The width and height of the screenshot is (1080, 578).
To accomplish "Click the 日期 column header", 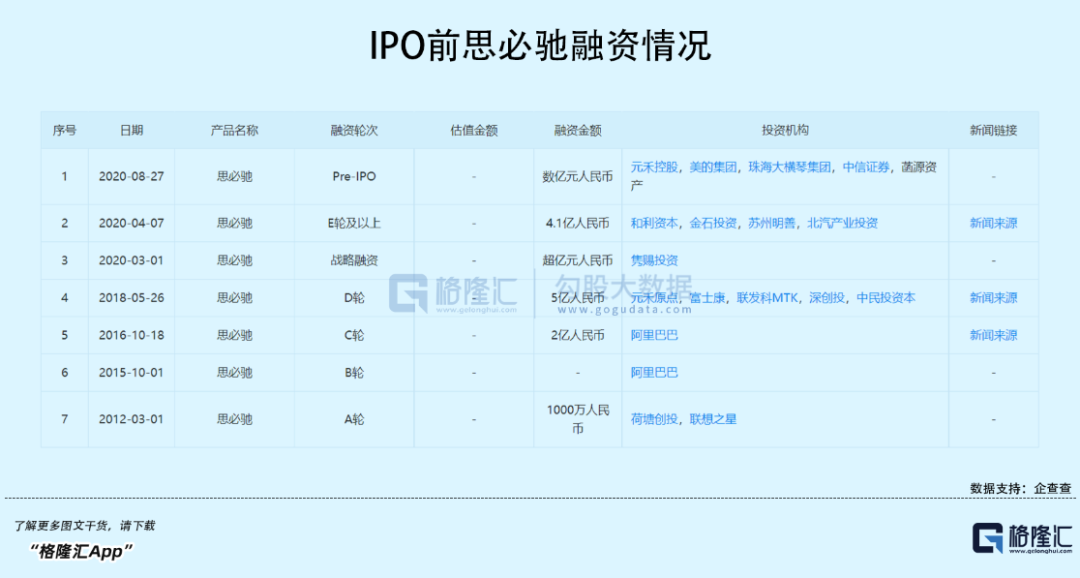I will [x=132, y=130].
